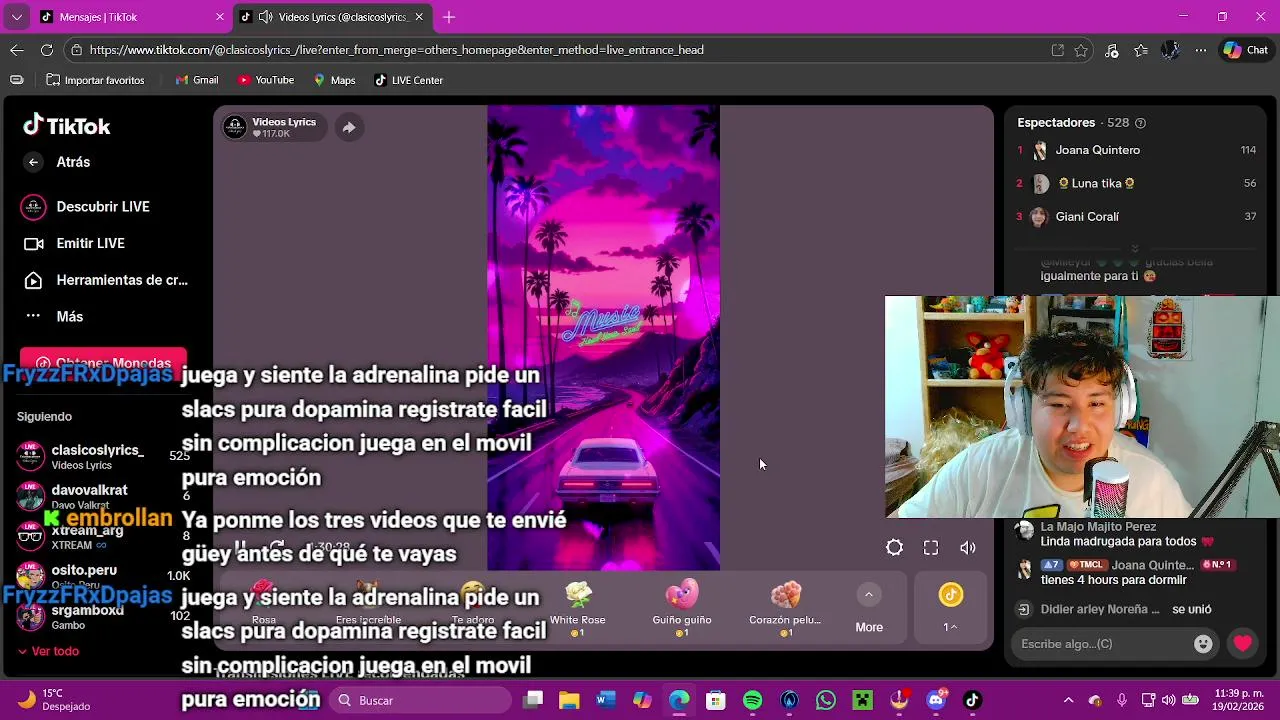Share the Videos Lyrics live stream

pyautogui.click(x=348, y=128)
